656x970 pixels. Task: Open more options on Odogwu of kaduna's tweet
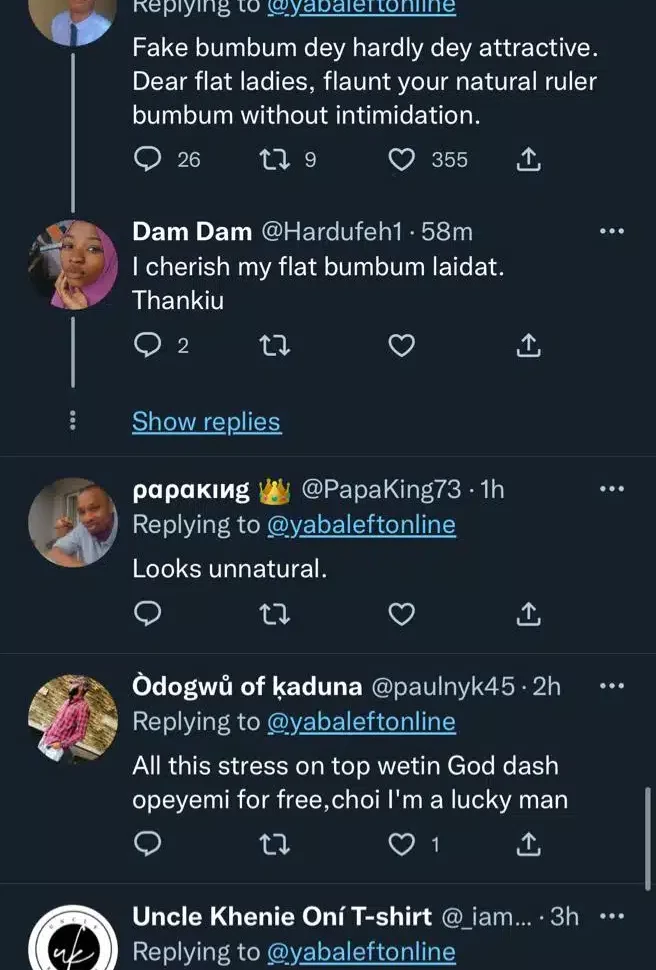pyautogui.click(x=611, y=686)
